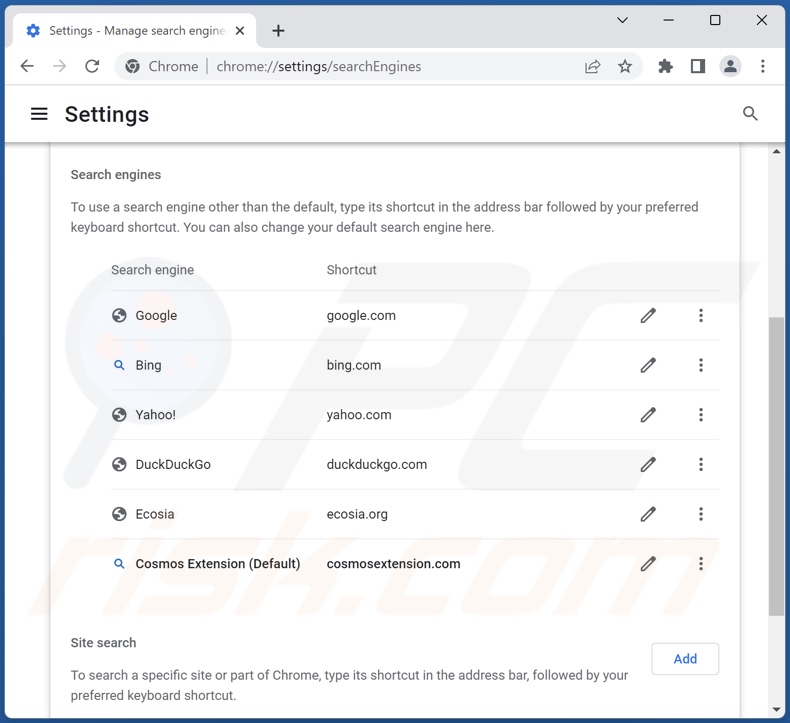This screenshot has height=723, width=790.
Task: Open the profile avatar button
Action: [x=731, y=67]
